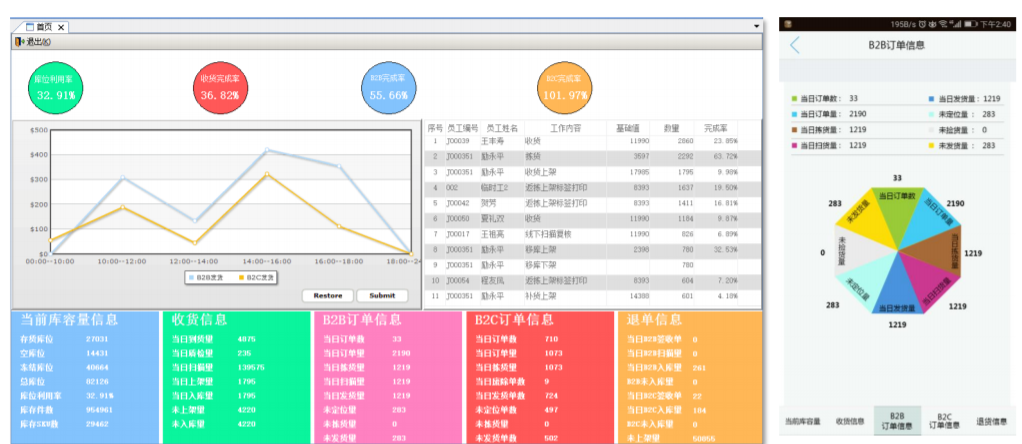Screen dimensions: 1022x444
Task: Tap the mobile legend entry 未定位量 283
Action: pos(962,113)
